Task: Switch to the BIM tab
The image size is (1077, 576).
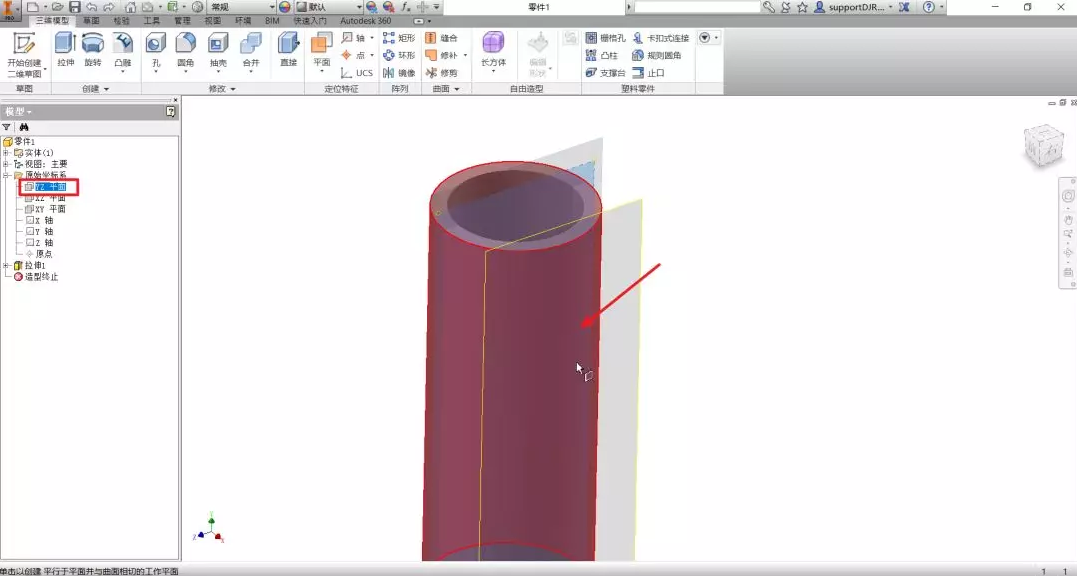Action: pos(272,21)
